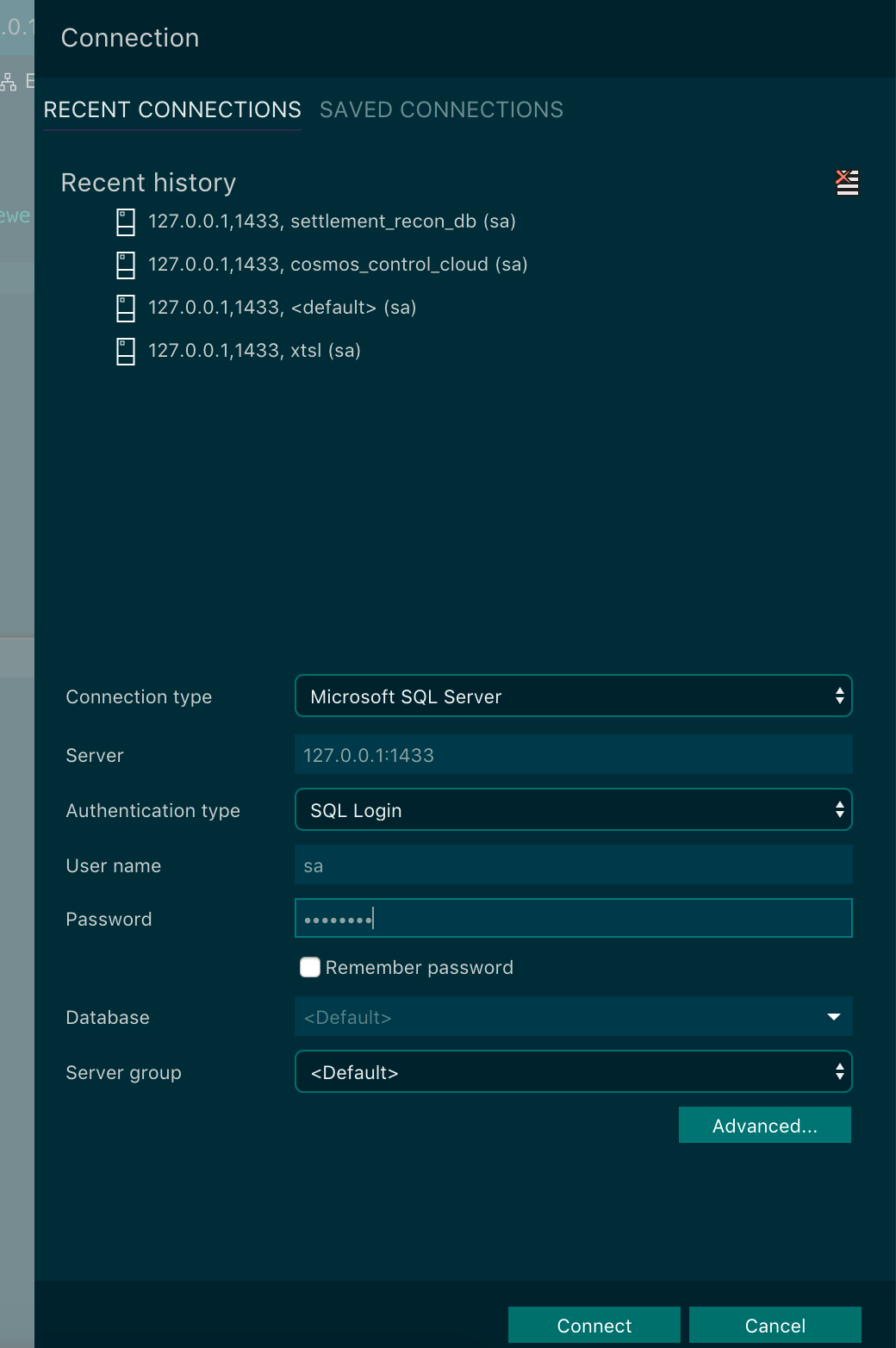Viewport: 896px width, 1348px height.
Task: Enable the Remember password checkbox
Action: click(309, 967)
